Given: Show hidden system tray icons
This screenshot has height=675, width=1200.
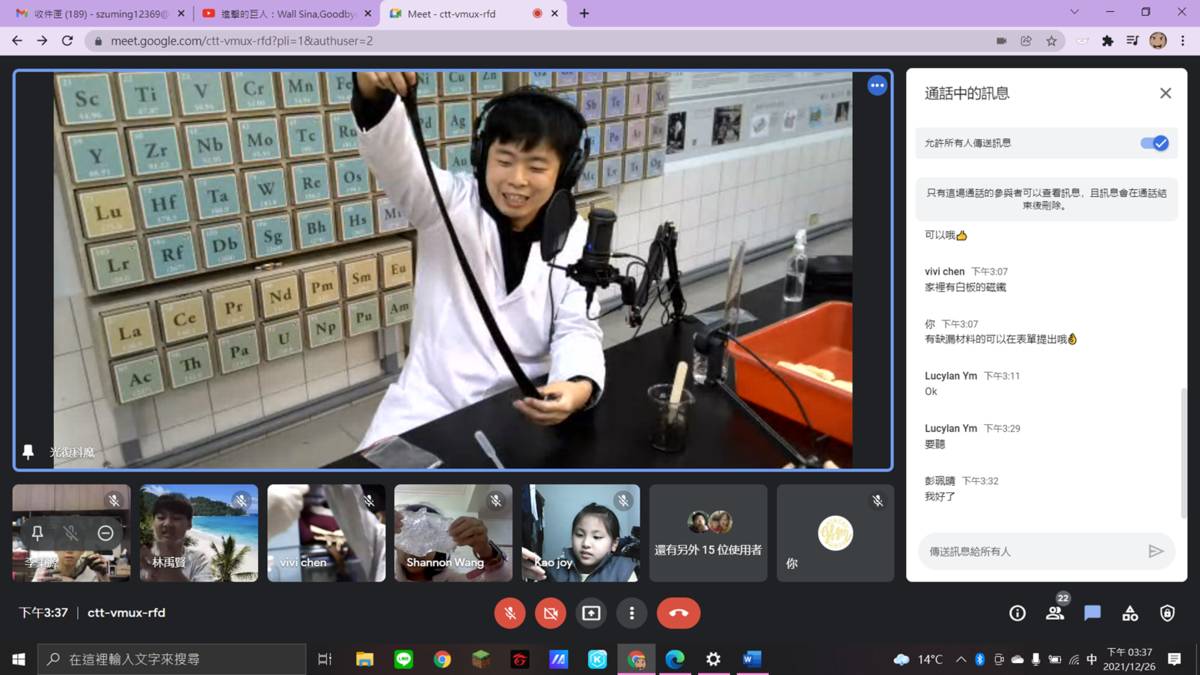Looking at the screenshot, I should point(961,659).
